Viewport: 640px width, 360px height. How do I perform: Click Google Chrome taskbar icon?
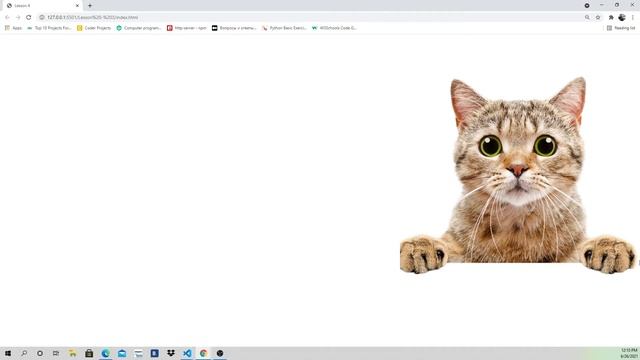203,353
